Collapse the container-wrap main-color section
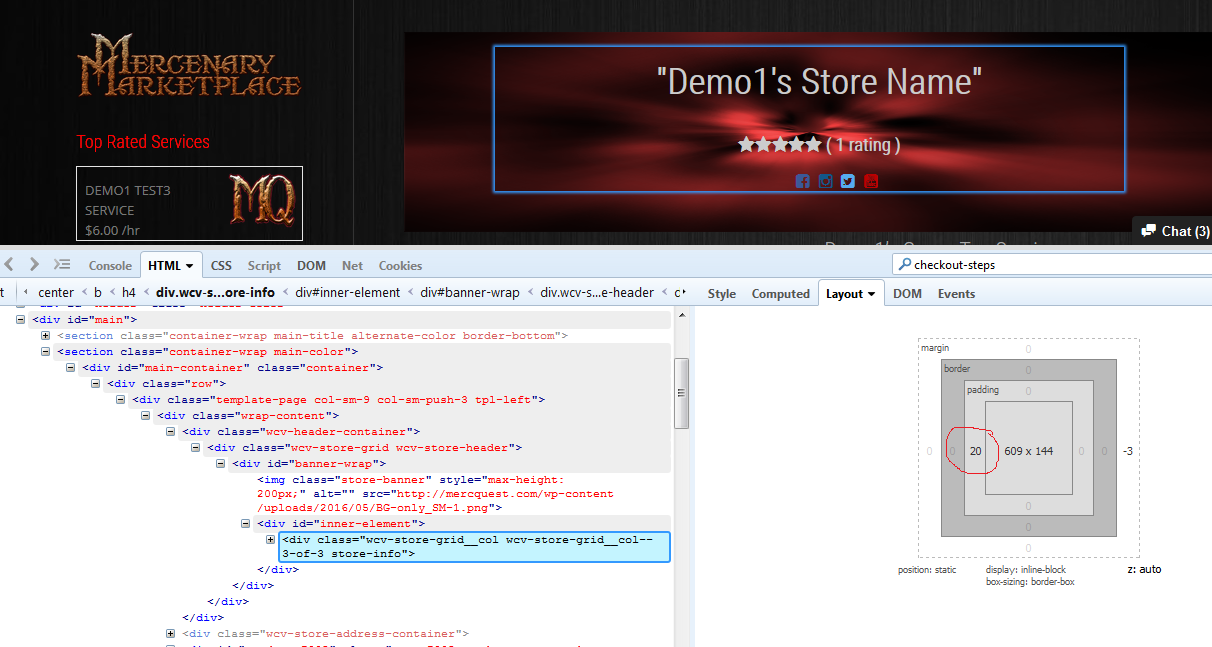1212x647 pixels. pos(46,351)
